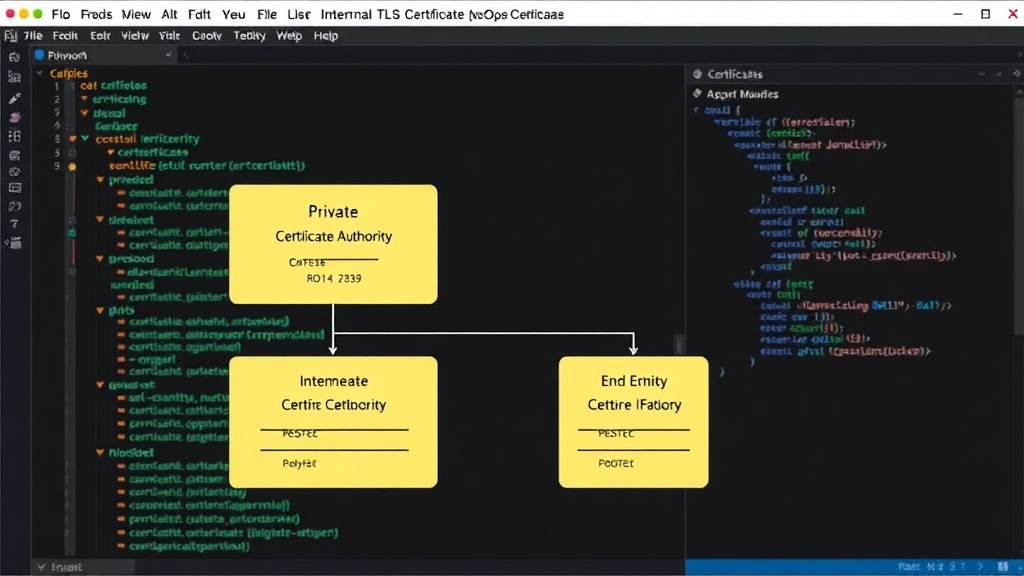Click the purple bucket icon in sidebar

tap(14, 118)
